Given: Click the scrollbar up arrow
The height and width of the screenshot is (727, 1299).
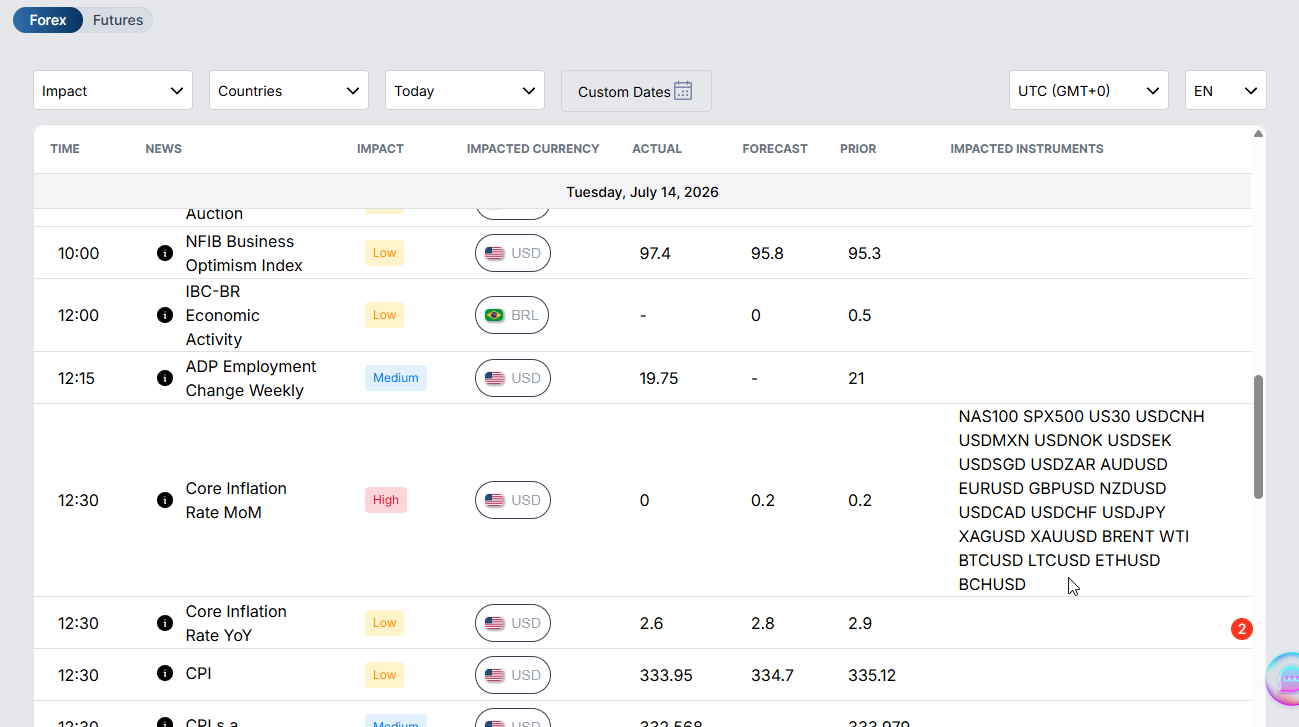Looking at the screenshot, I should 1258,133.
